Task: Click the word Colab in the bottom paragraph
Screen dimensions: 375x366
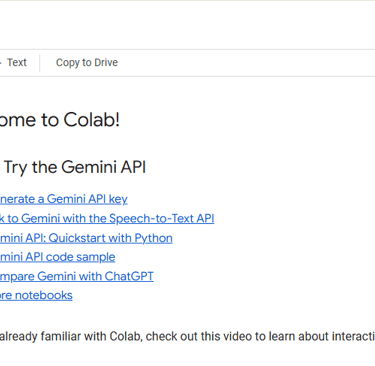Action: 125,336
